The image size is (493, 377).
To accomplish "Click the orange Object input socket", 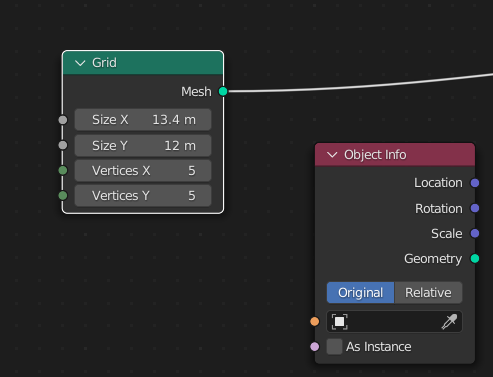I will click(315, 322).
